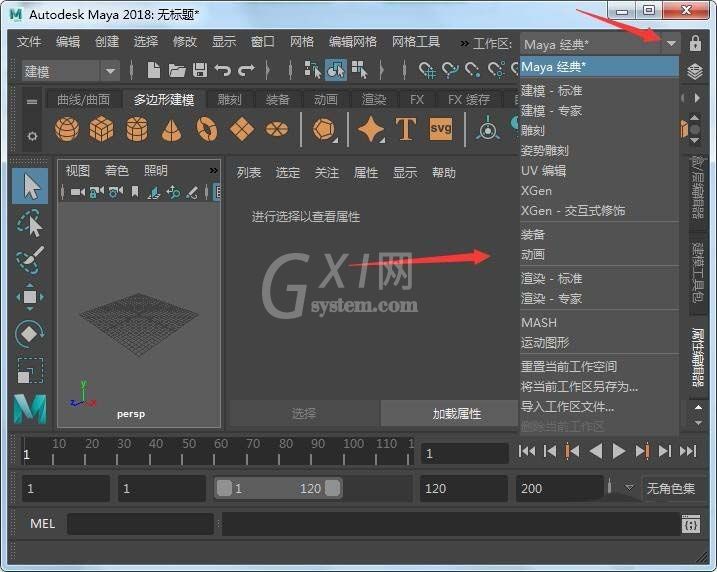Create a polygon cone from the shelf

pyautogui.click(x=171, y=130)
